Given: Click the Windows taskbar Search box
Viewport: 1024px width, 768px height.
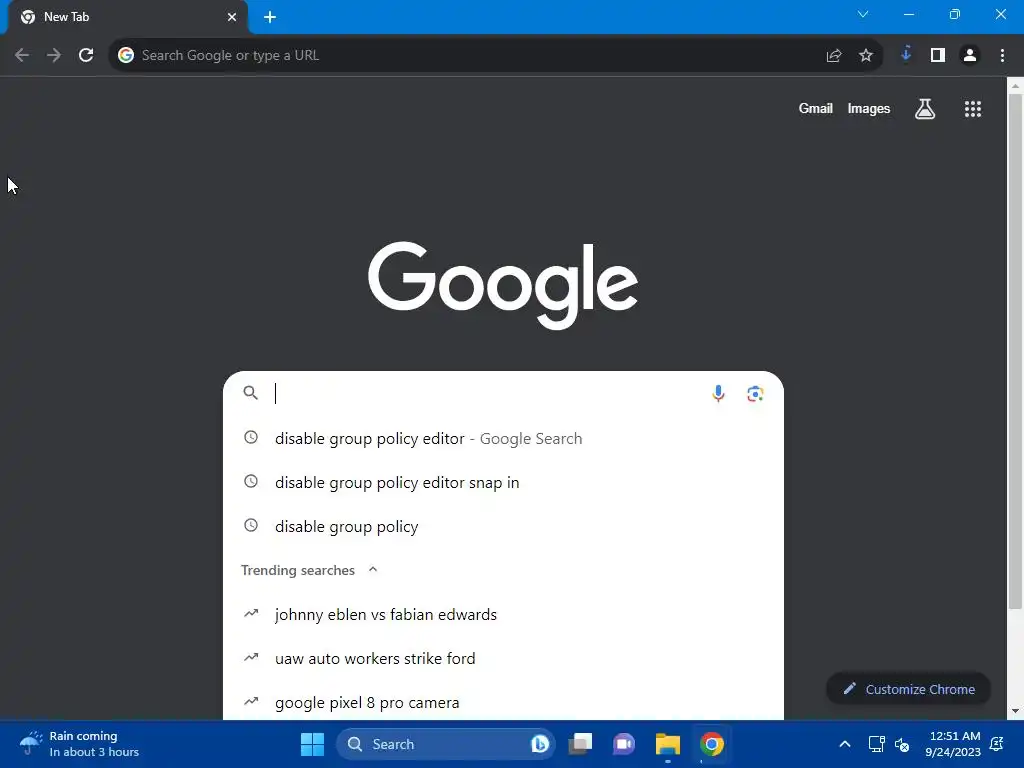Looking at the screenshot, I should [x=444, y=744].
